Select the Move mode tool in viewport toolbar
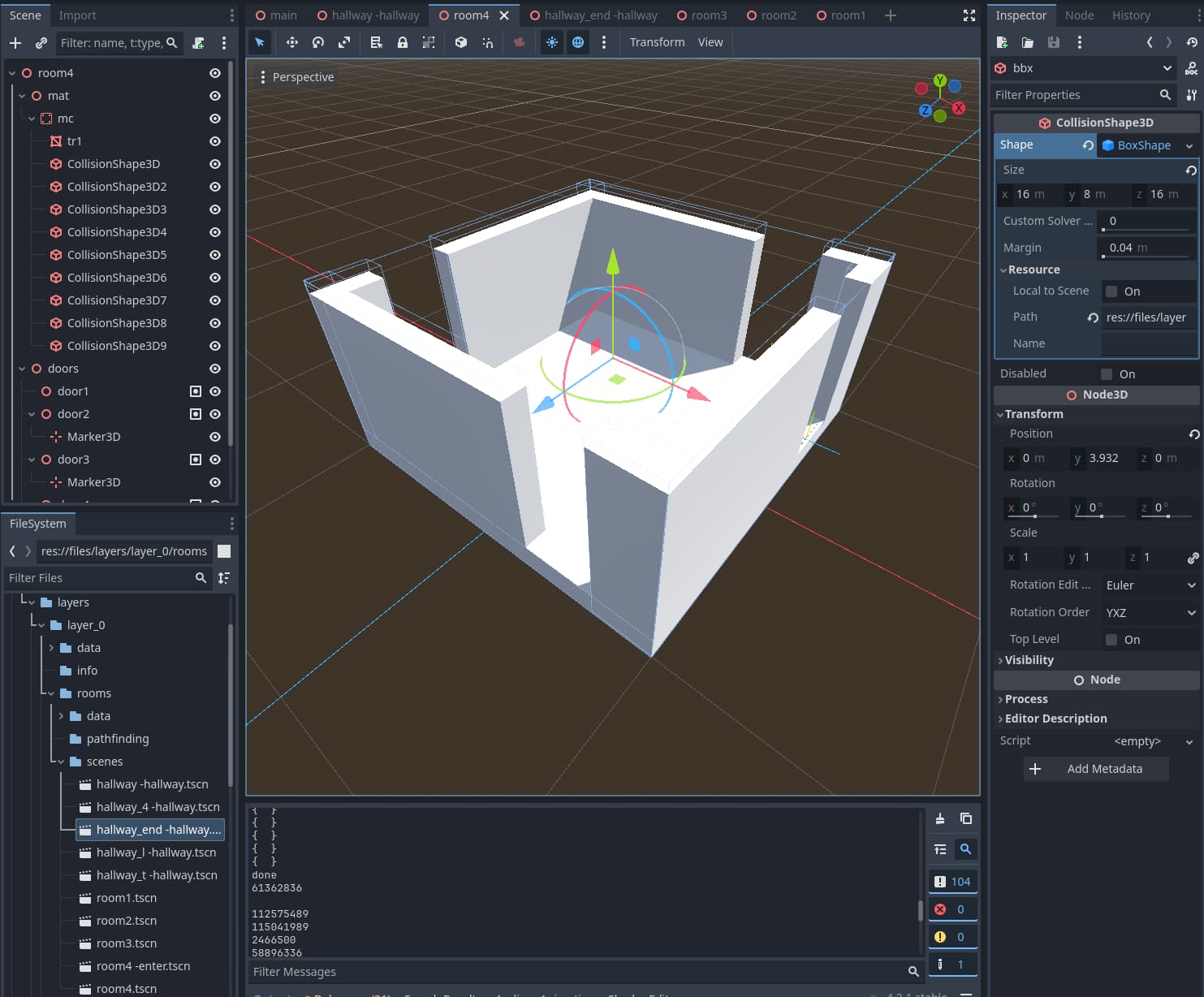 coord(292,42)
